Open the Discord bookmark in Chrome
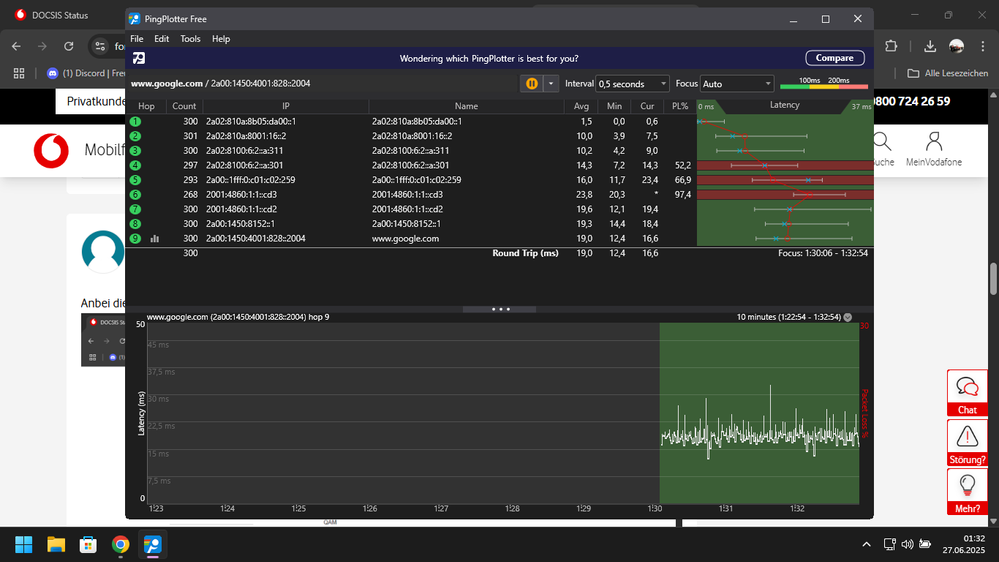999x562 pixels. point(86,73)
